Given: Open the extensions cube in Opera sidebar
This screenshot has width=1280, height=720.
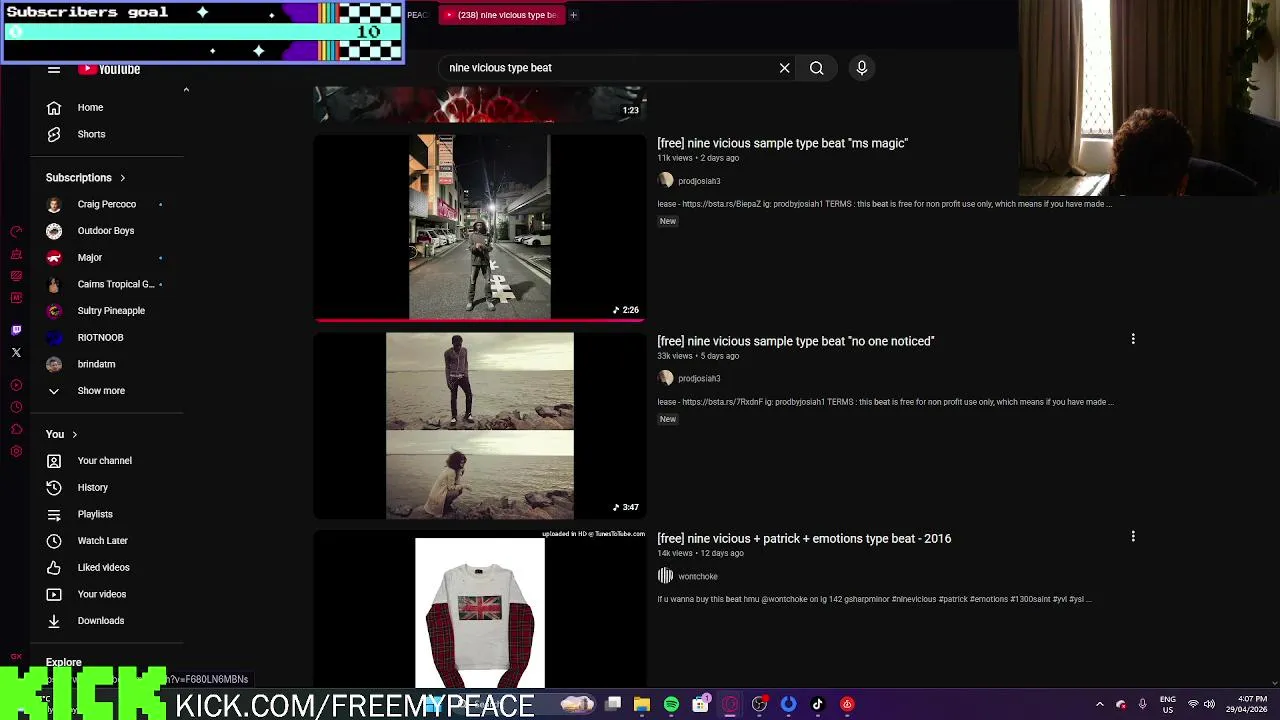Looking at the screenshot, I should 16,429.
